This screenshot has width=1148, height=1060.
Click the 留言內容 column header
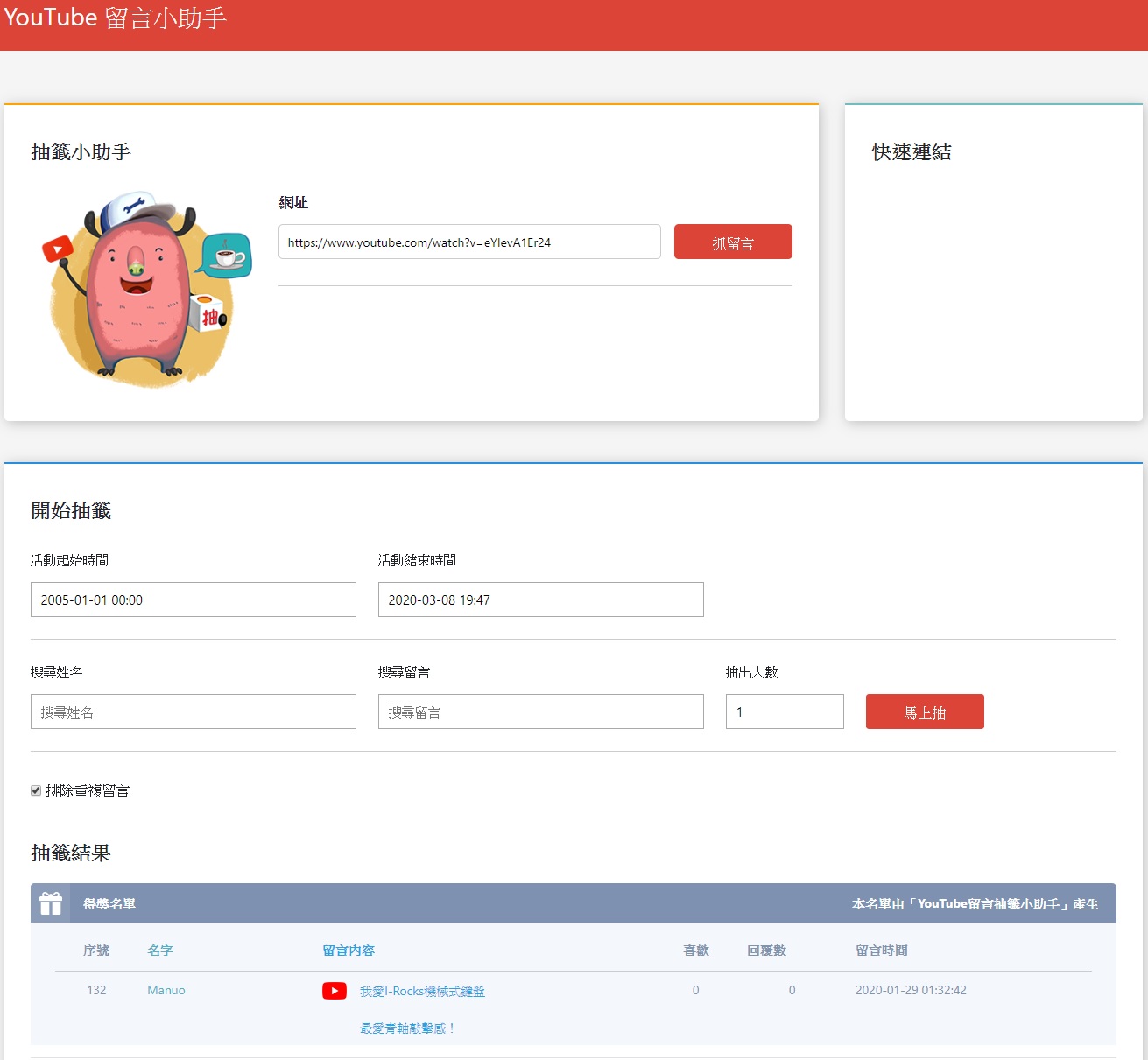[349, 950]
